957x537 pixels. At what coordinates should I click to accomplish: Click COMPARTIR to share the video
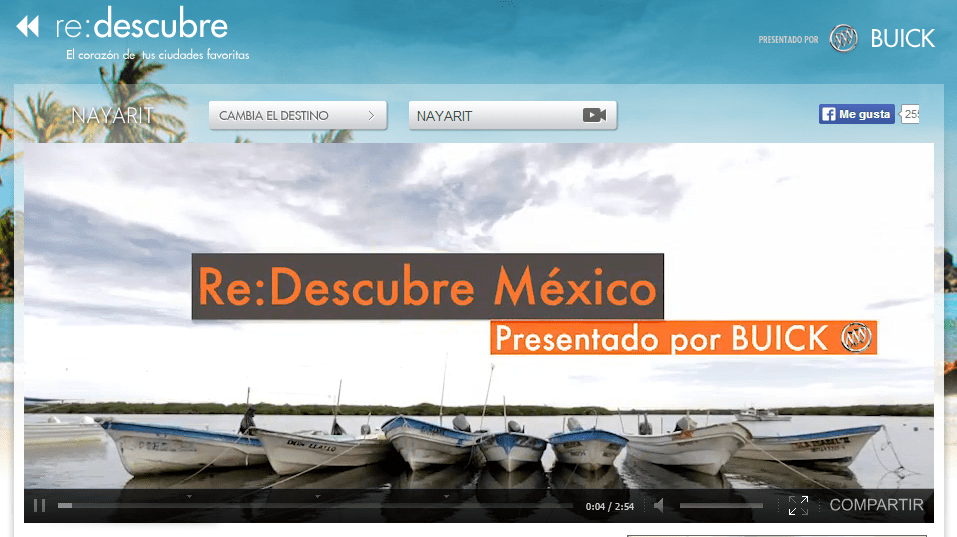coord(876,506)
